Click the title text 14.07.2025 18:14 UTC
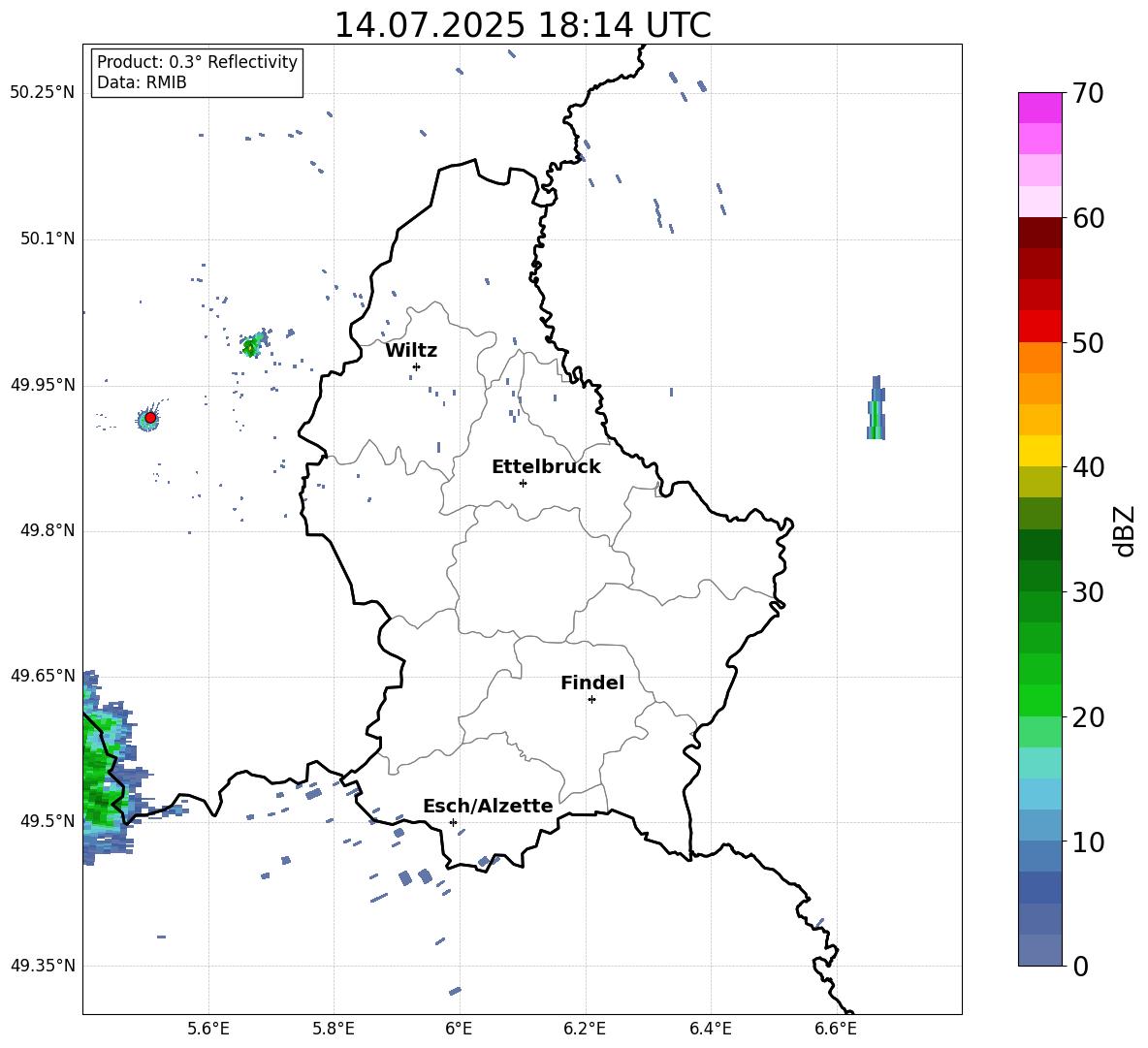The height and width of the screenshot is (1048, 1148). coord(522,25)
